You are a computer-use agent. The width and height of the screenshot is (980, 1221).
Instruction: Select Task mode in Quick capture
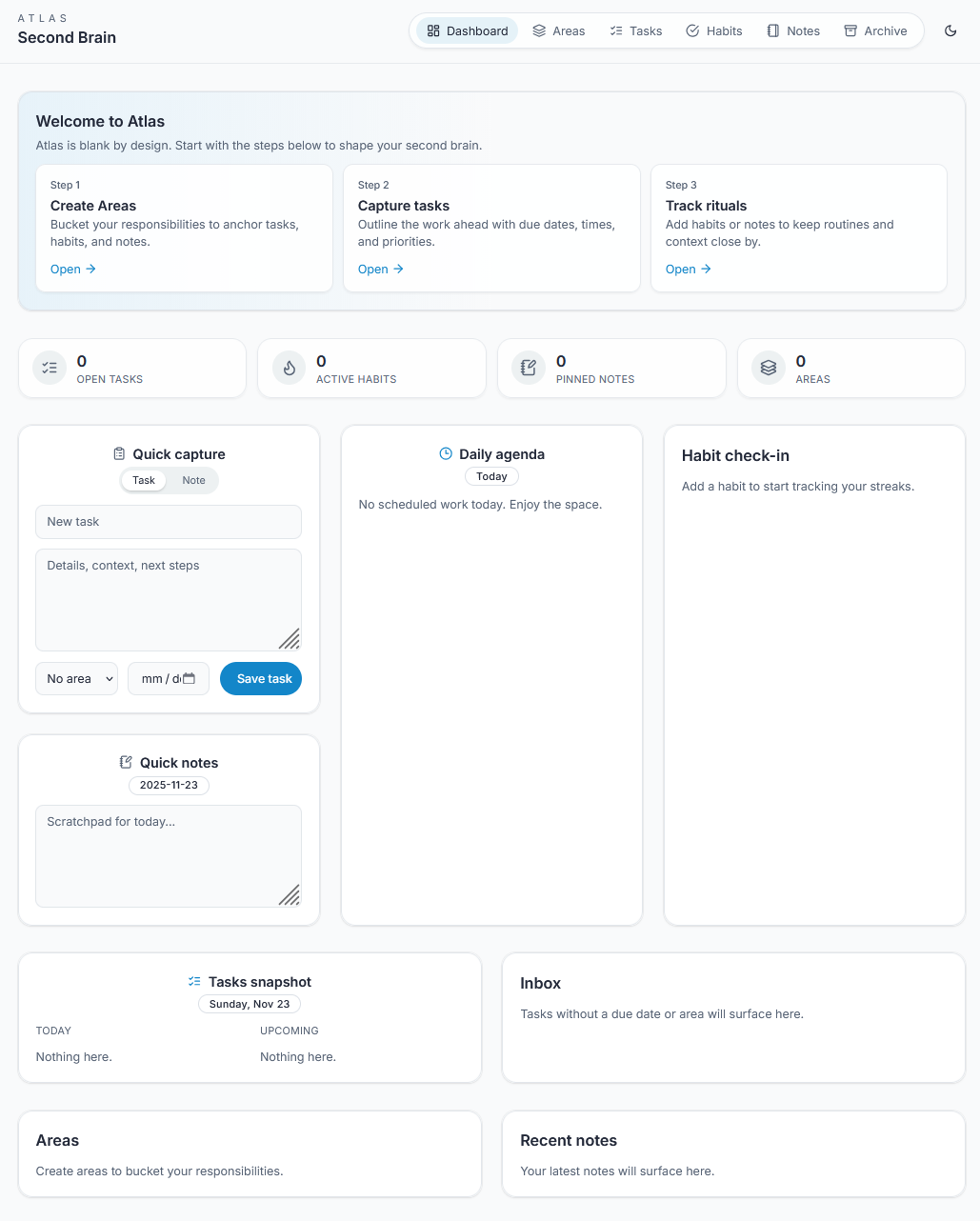coord(144,480)
